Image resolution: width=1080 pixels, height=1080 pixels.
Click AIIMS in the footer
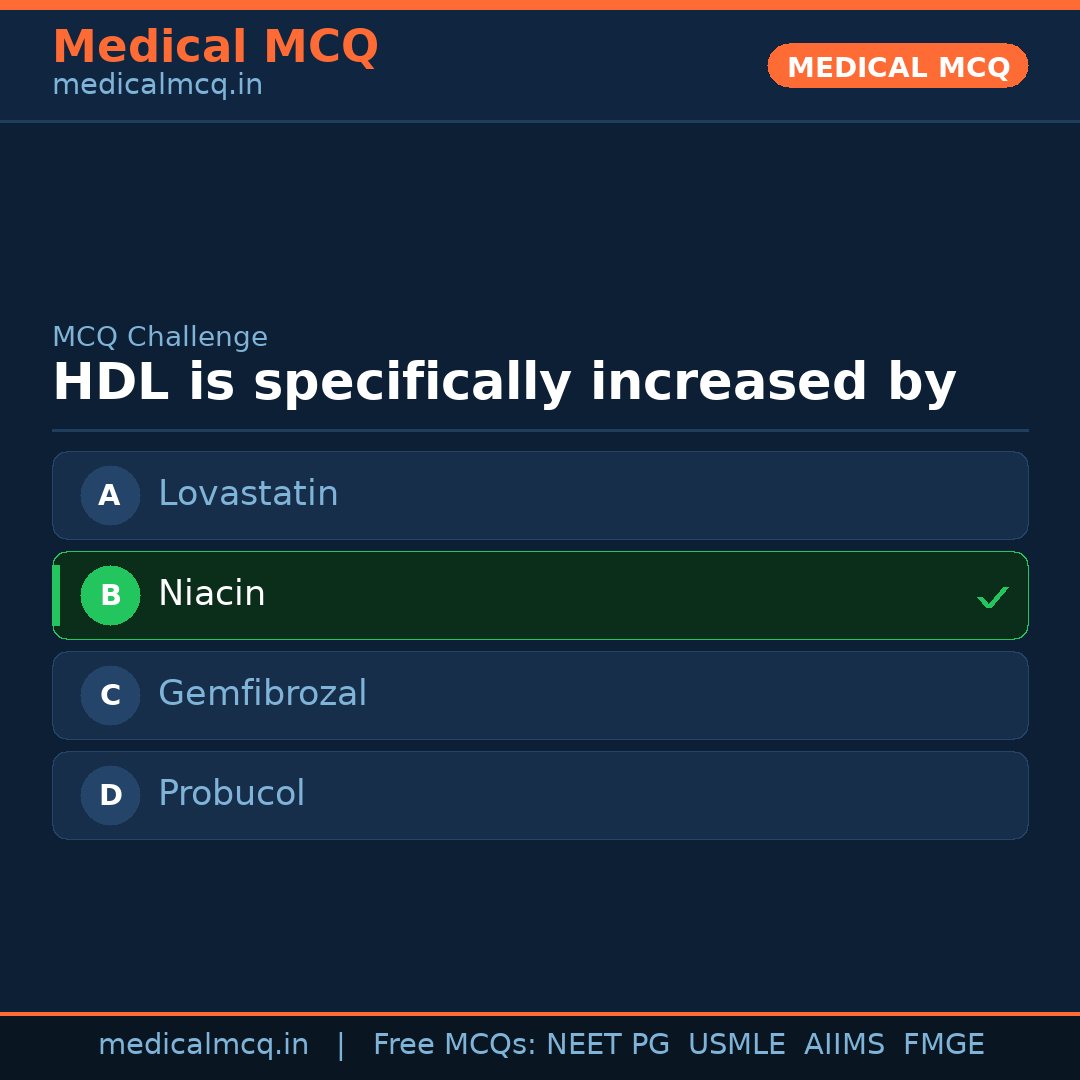[844, 1045]
